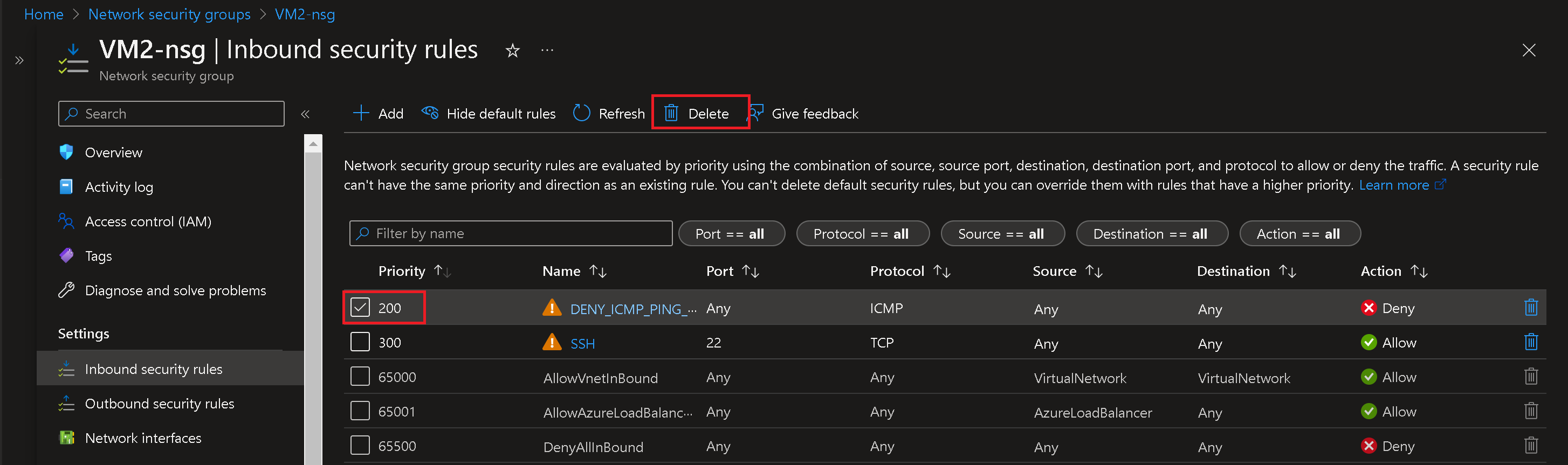Click trash icon on DenyAllInBound row
Viewport: 1568px width, 465px height.
tap(1531, 446)
